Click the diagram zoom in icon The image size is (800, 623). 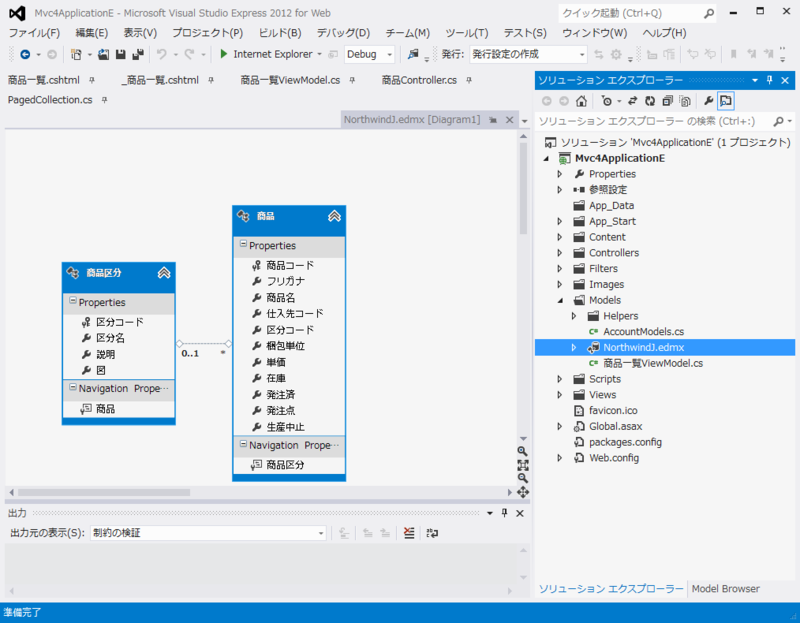click(522, 451)
